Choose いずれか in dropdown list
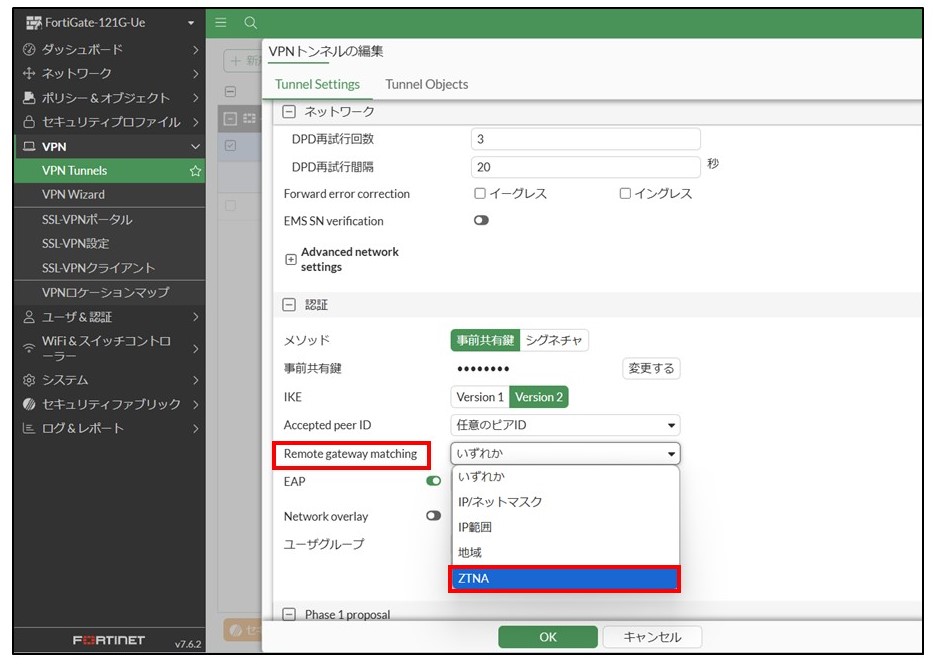The width and height of the screenshot is (936, 666). coord(565,476)
